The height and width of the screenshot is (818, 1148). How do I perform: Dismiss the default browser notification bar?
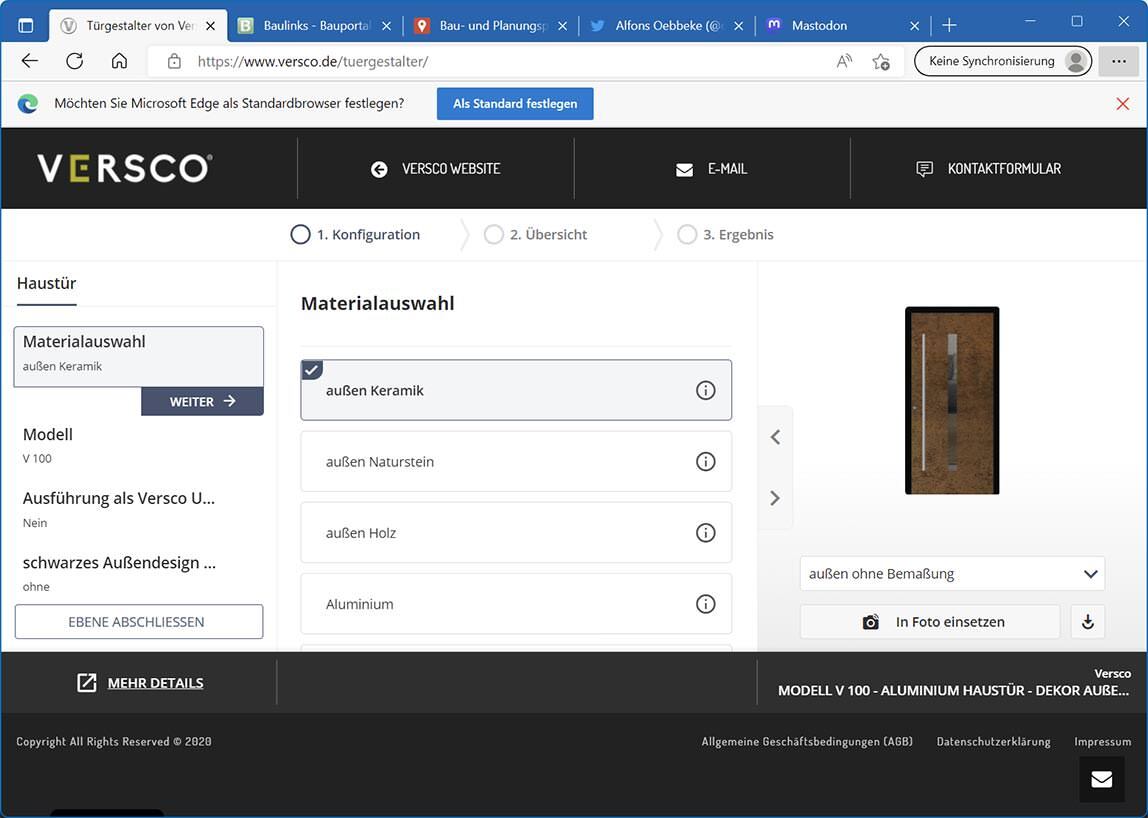point(1122,104)
